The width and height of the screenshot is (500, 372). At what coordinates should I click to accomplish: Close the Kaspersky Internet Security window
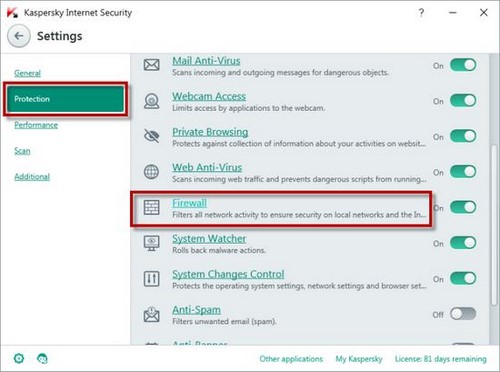(484, 13)
